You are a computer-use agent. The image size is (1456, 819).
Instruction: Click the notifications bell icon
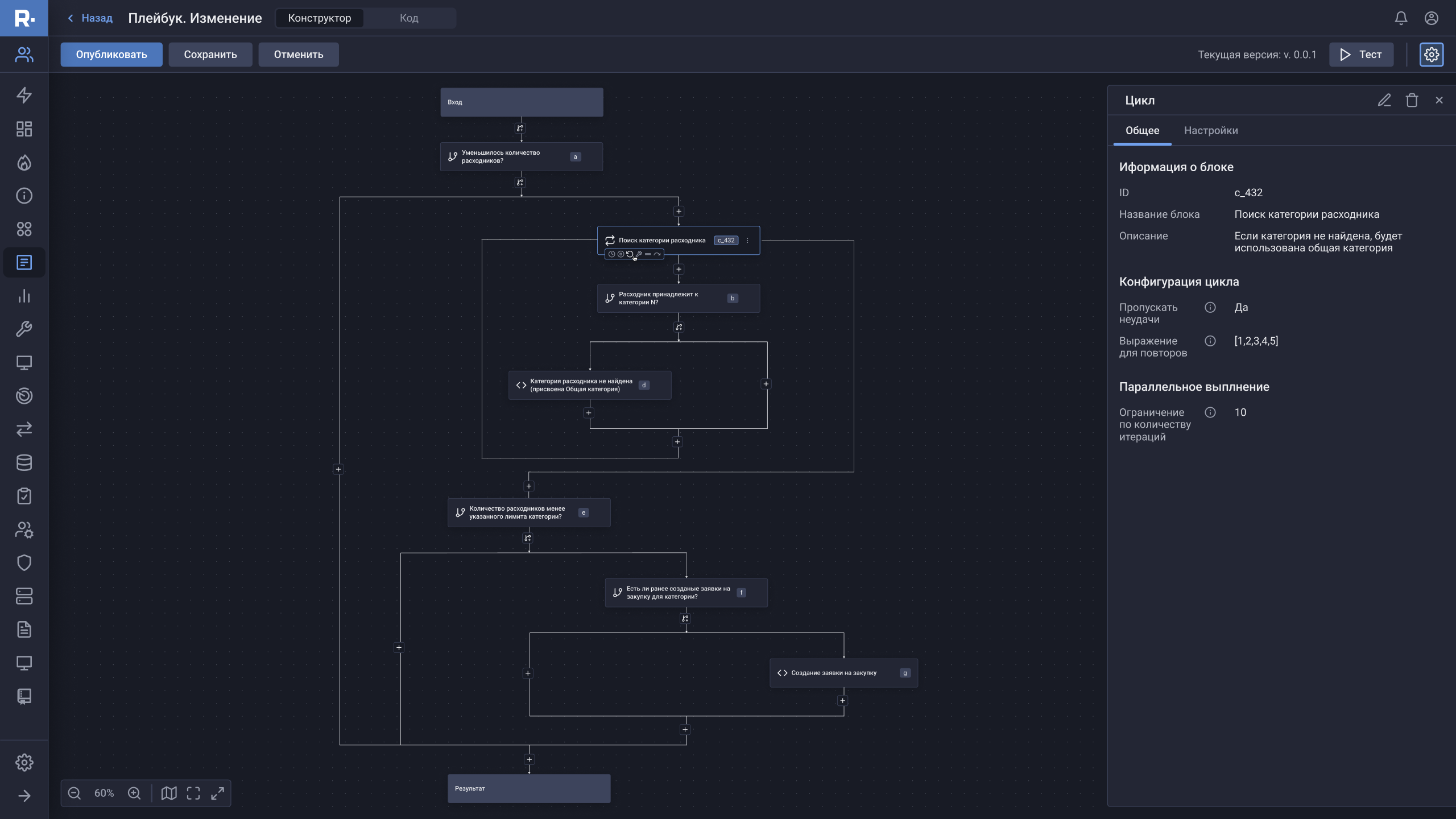[1401, 18]
